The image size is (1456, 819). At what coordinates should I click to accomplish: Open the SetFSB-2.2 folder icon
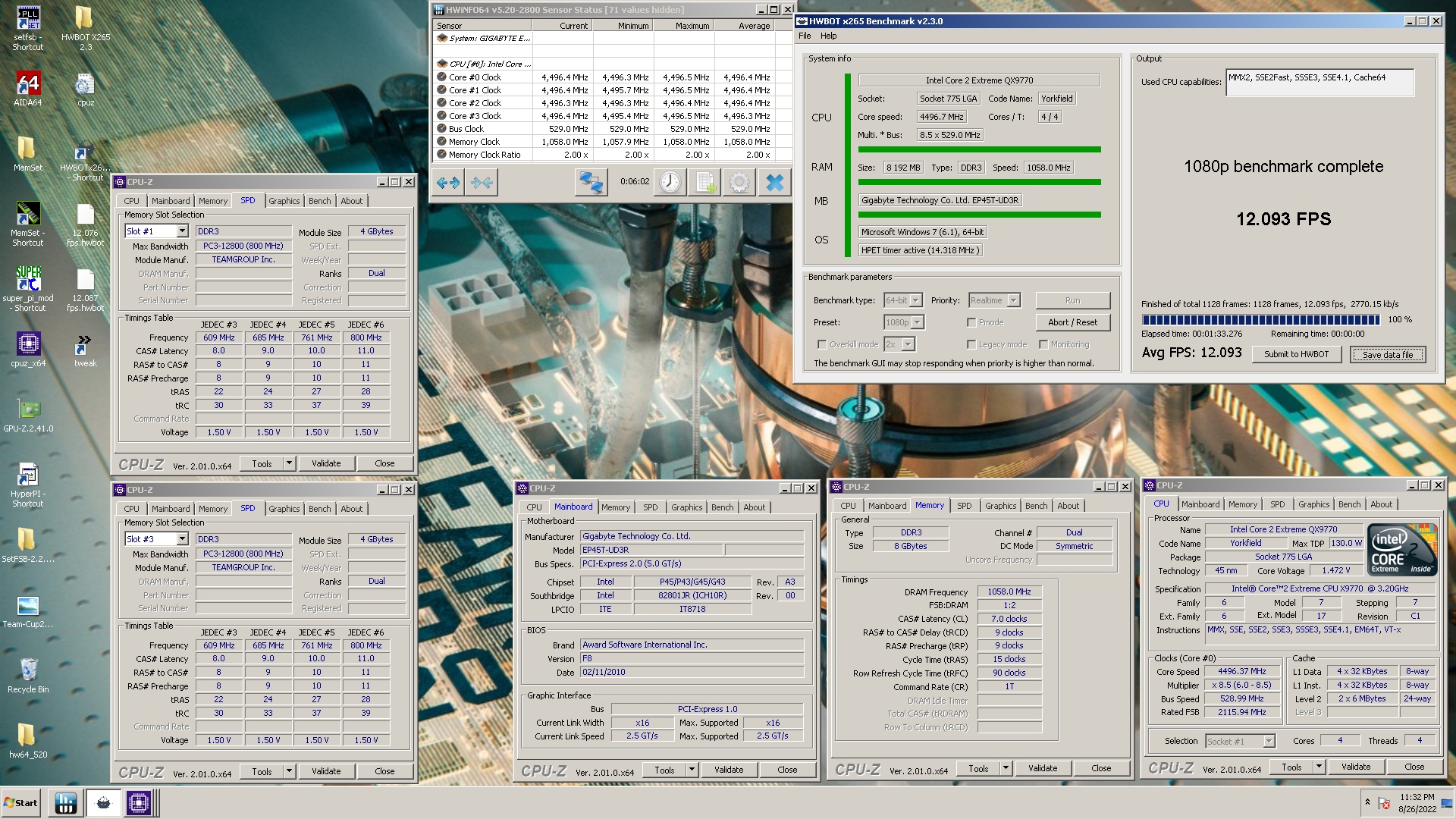click(x=28, y=545)
